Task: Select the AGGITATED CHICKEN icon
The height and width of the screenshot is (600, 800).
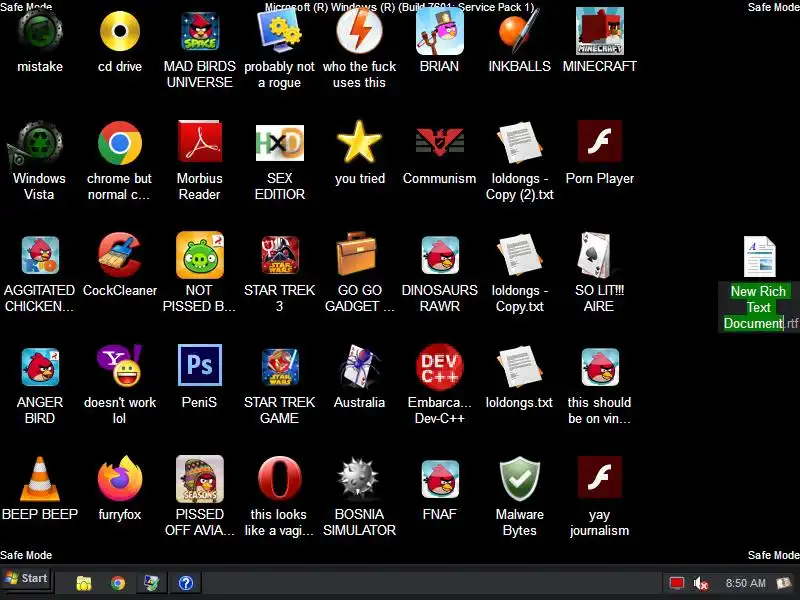Action: click(x=40, y=256)
